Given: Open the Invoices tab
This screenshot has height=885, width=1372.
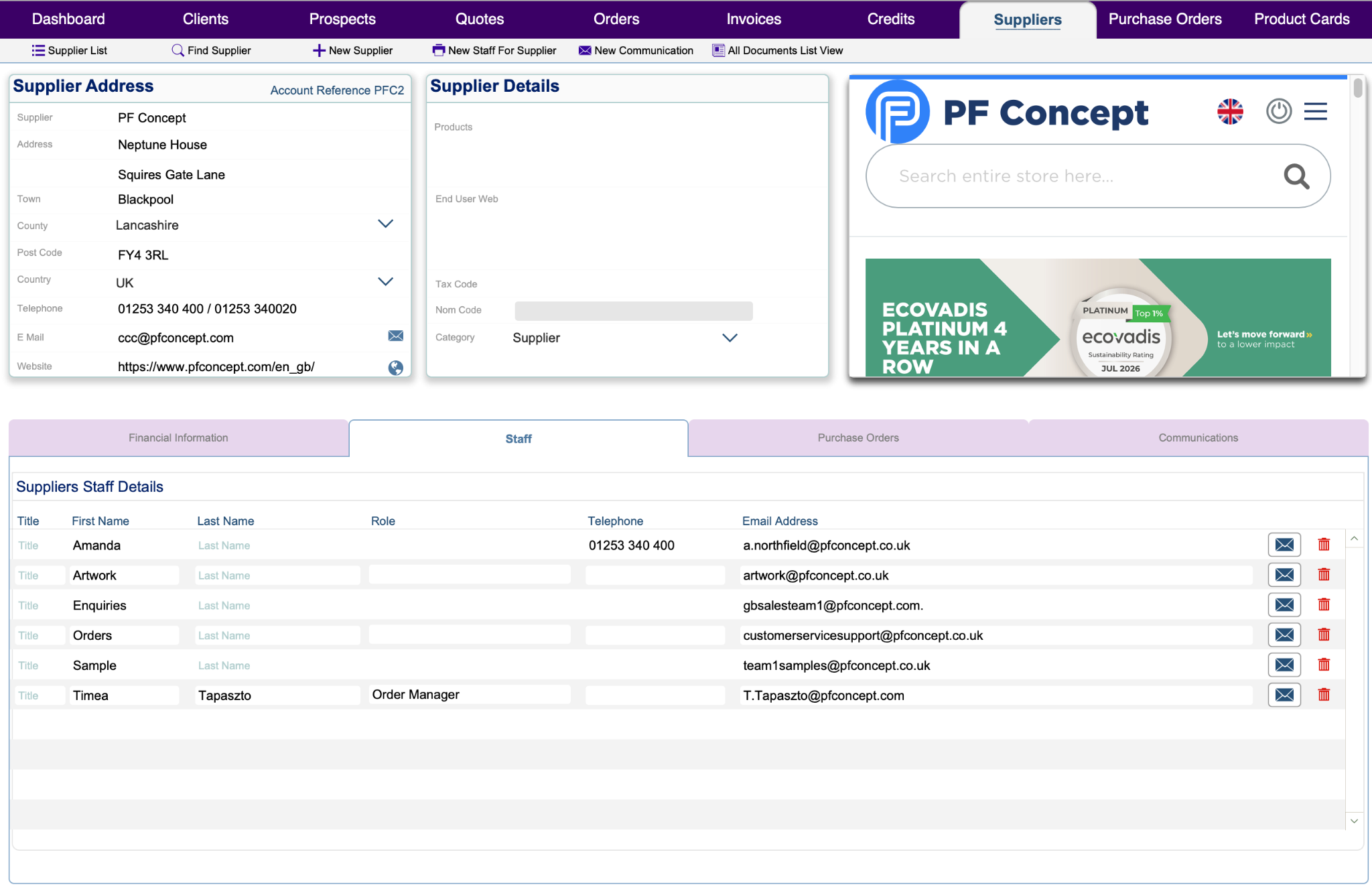Looking at the screenshot, I should click(x=754, y=19).
